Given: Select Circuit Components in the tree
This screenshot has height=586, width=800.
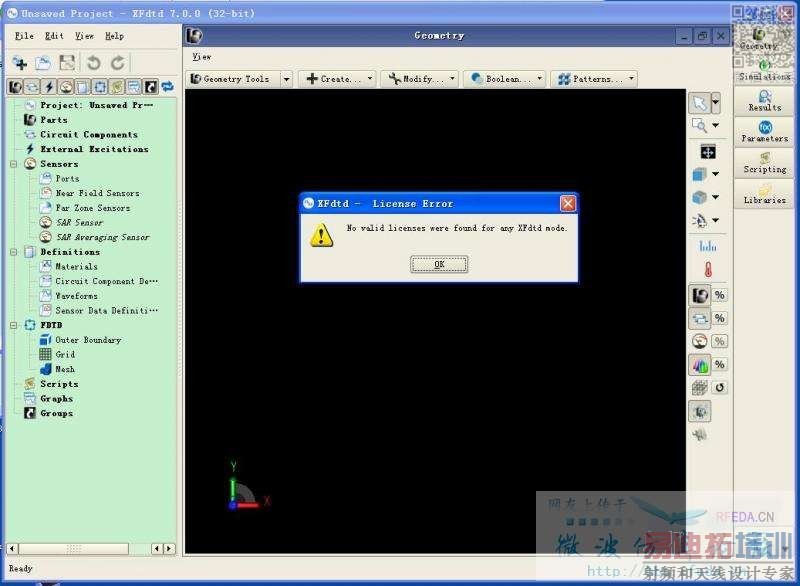Looking at the screenshot, I should pyautogui.click(x=89, y=135).
